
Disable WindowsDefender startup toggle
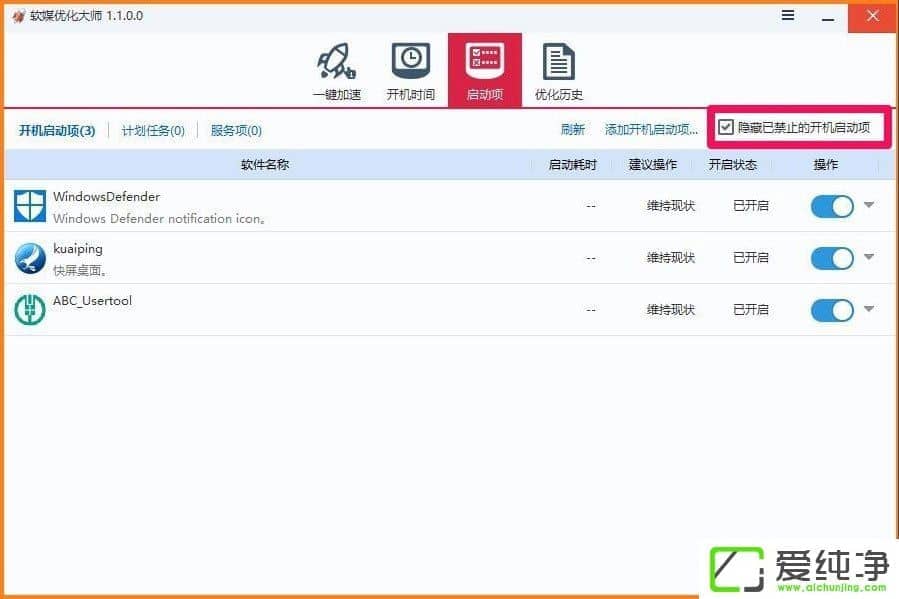click(831, 206)
